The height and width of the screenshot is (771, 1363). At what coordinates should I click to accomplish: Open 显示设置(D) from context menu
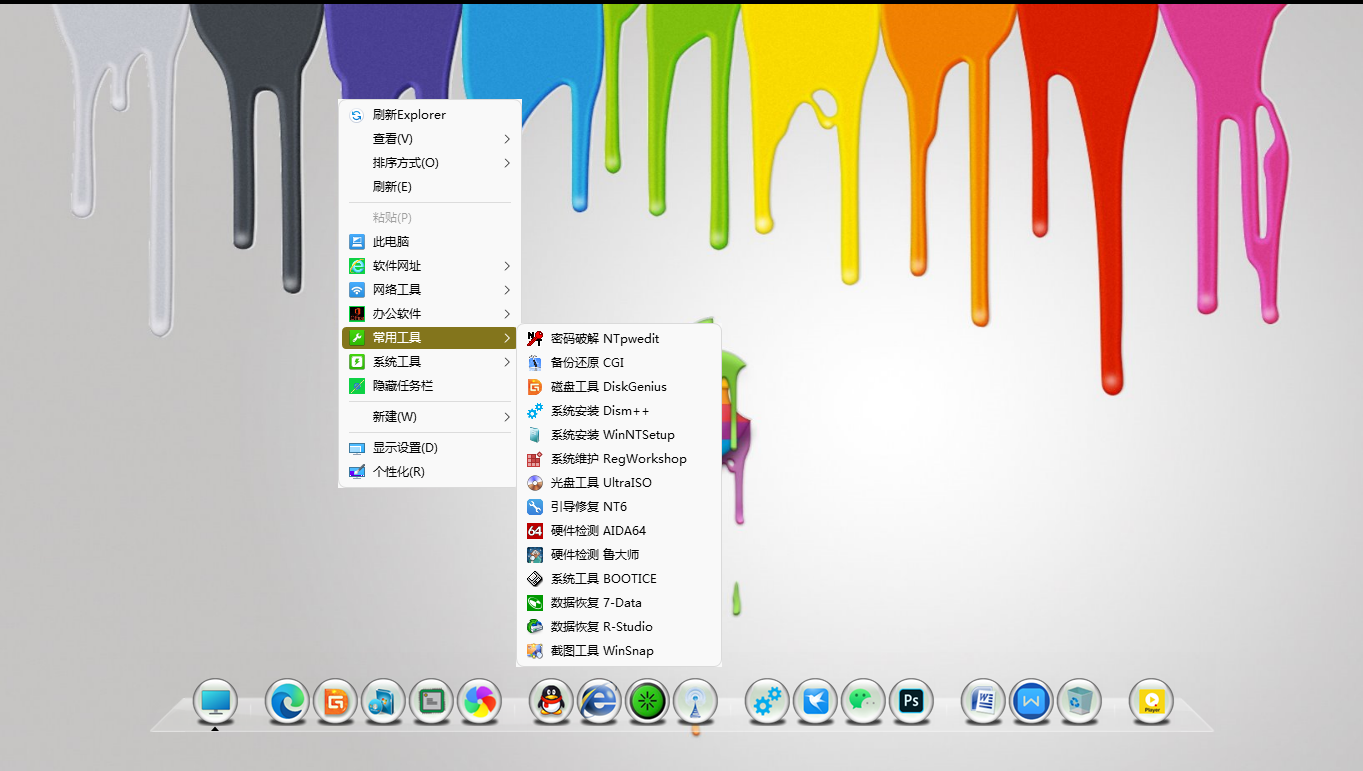point(429,448)
